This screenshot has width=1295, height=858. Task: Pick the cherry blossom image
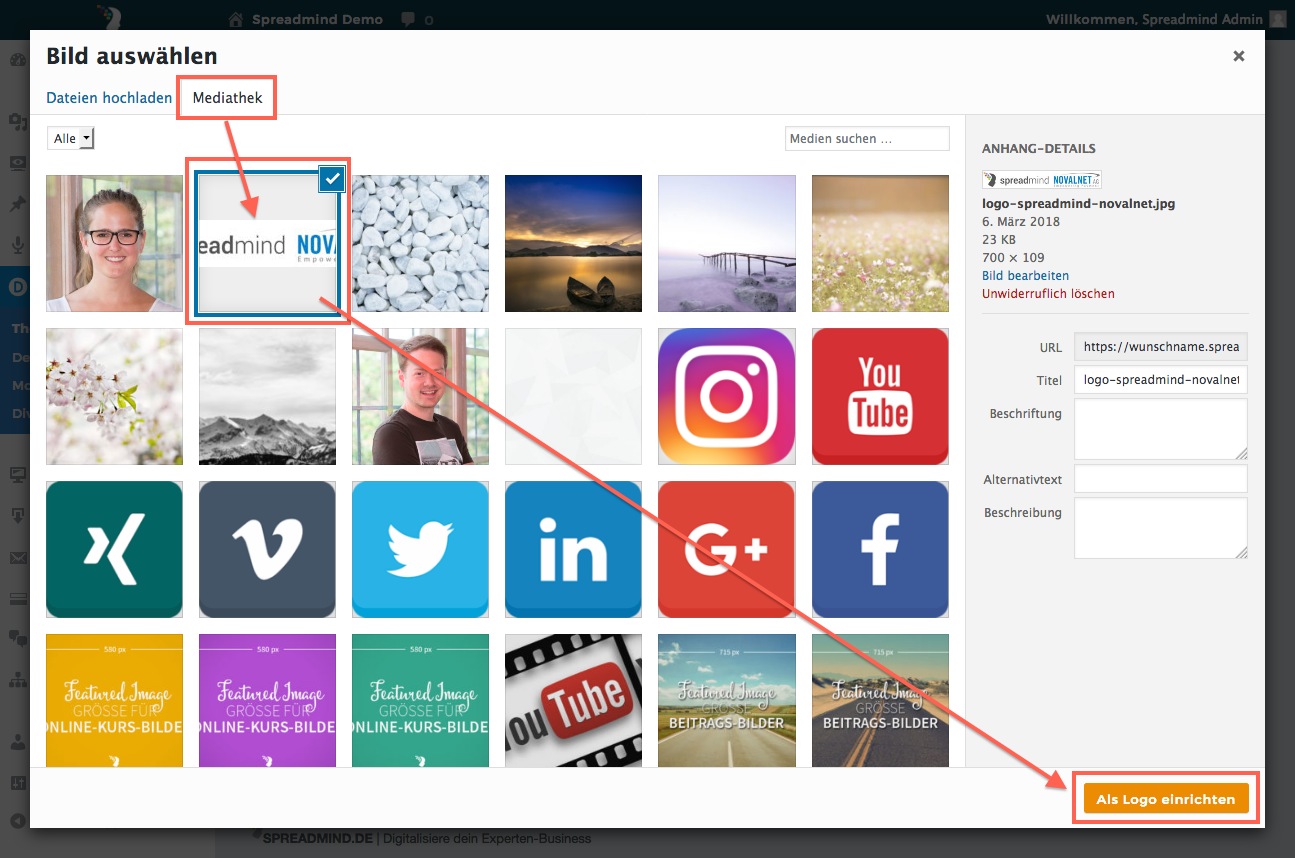tap(115, 397)
